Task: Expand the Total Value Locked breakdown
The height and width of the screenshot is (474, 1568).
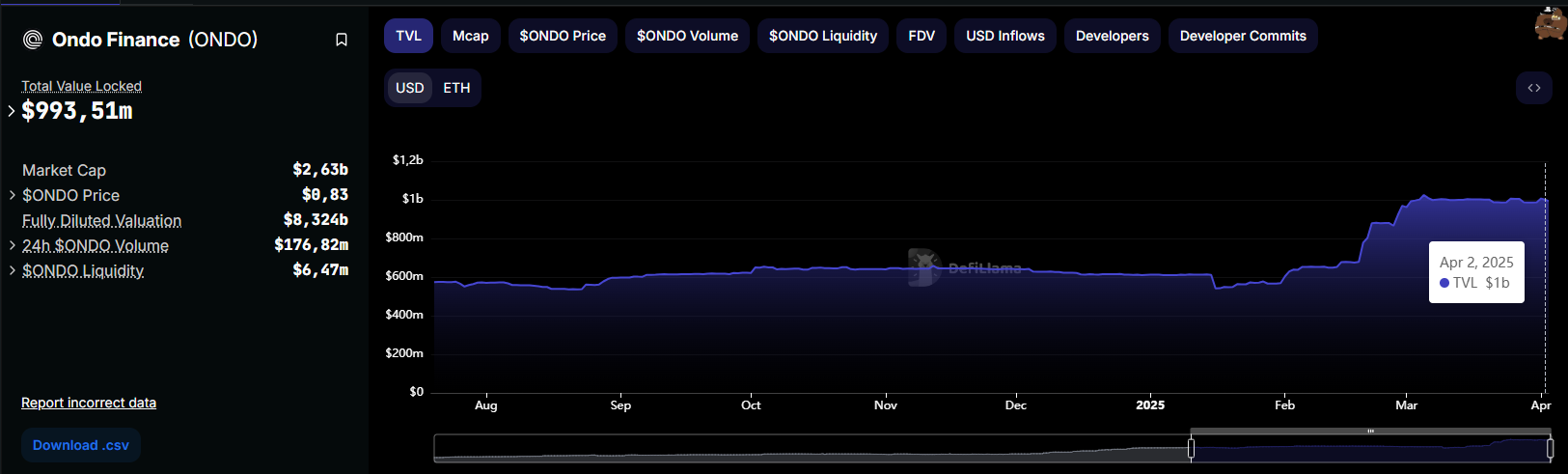Action: point(12,111)
